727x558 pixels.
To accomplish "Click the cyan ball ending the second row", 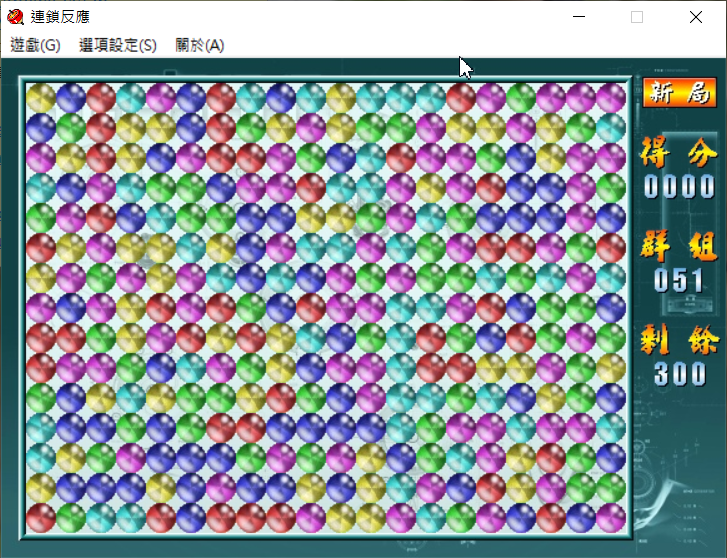I will click(611, 128).
